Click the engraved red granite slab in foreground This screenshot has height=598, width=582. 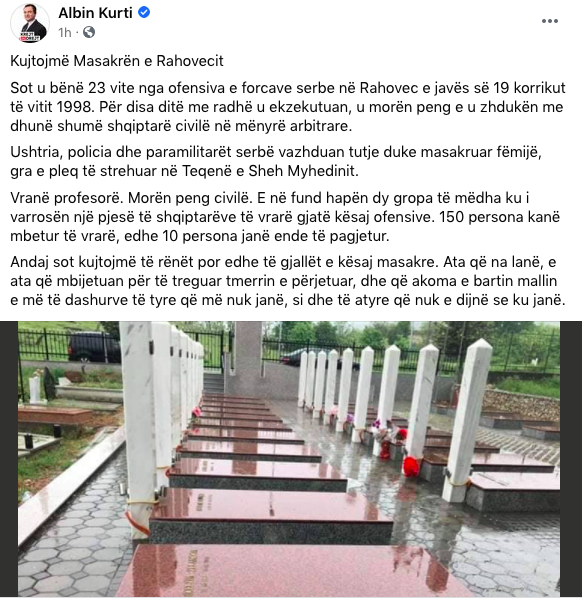click(x=290, y=571)
